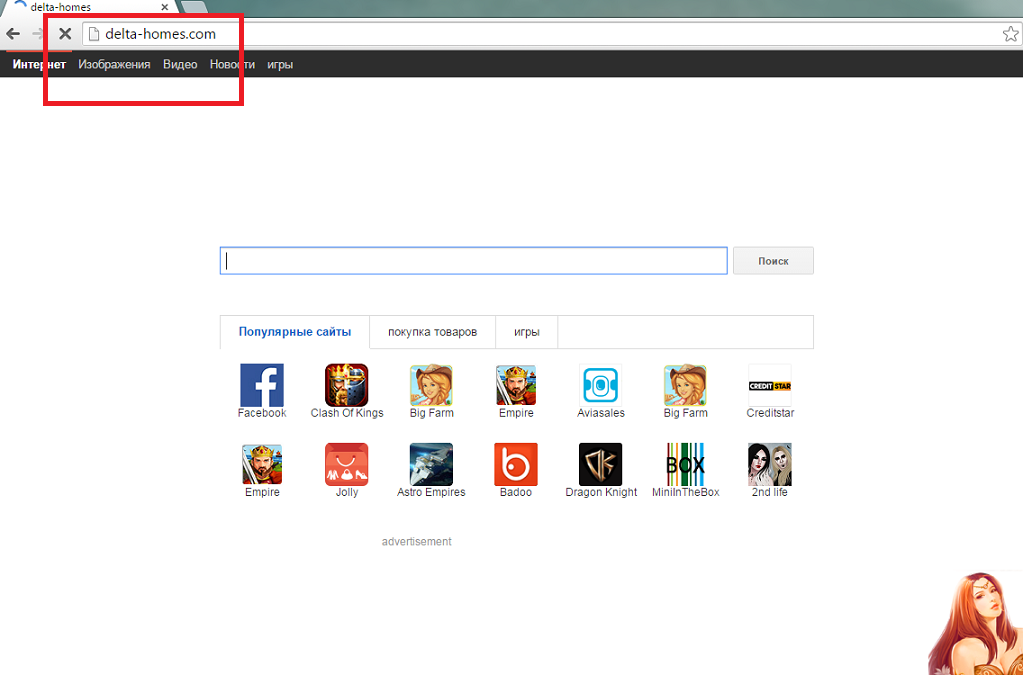1023x675 pixels.
Task: Open the Badoo site icon
Action: tap(516, 464)
